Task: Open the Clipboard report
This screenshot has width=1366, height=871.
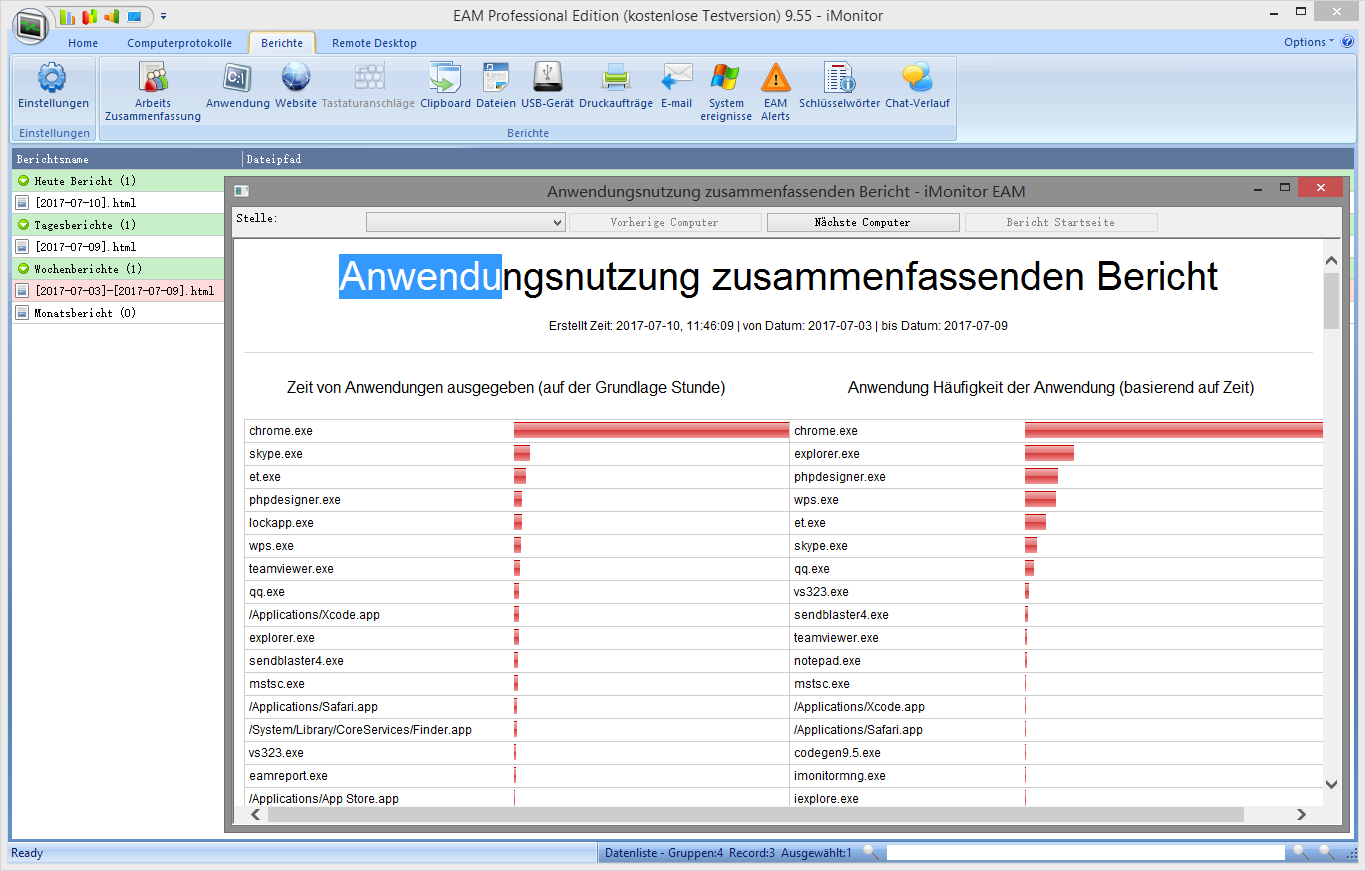Action: (x=445, y=80)
